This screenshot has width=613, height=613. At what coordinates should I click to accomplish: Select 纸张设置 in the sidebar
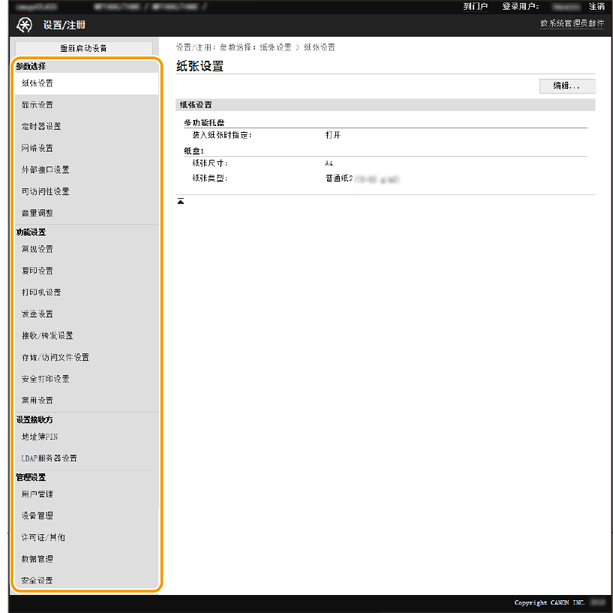click(39, 83)
